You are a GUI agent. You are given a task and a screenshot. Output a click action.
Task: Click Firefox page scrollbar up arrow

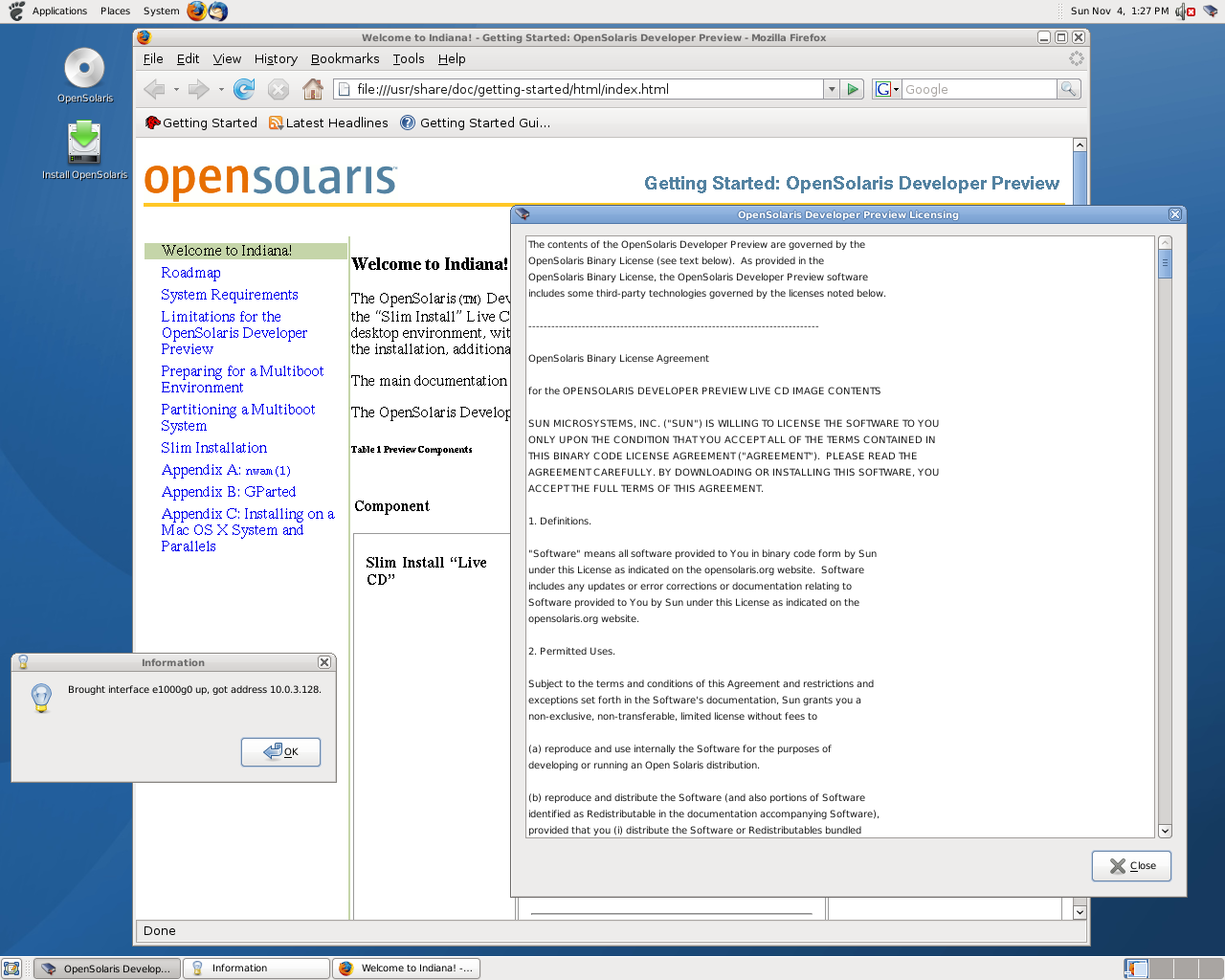[x=1080, y=145]
